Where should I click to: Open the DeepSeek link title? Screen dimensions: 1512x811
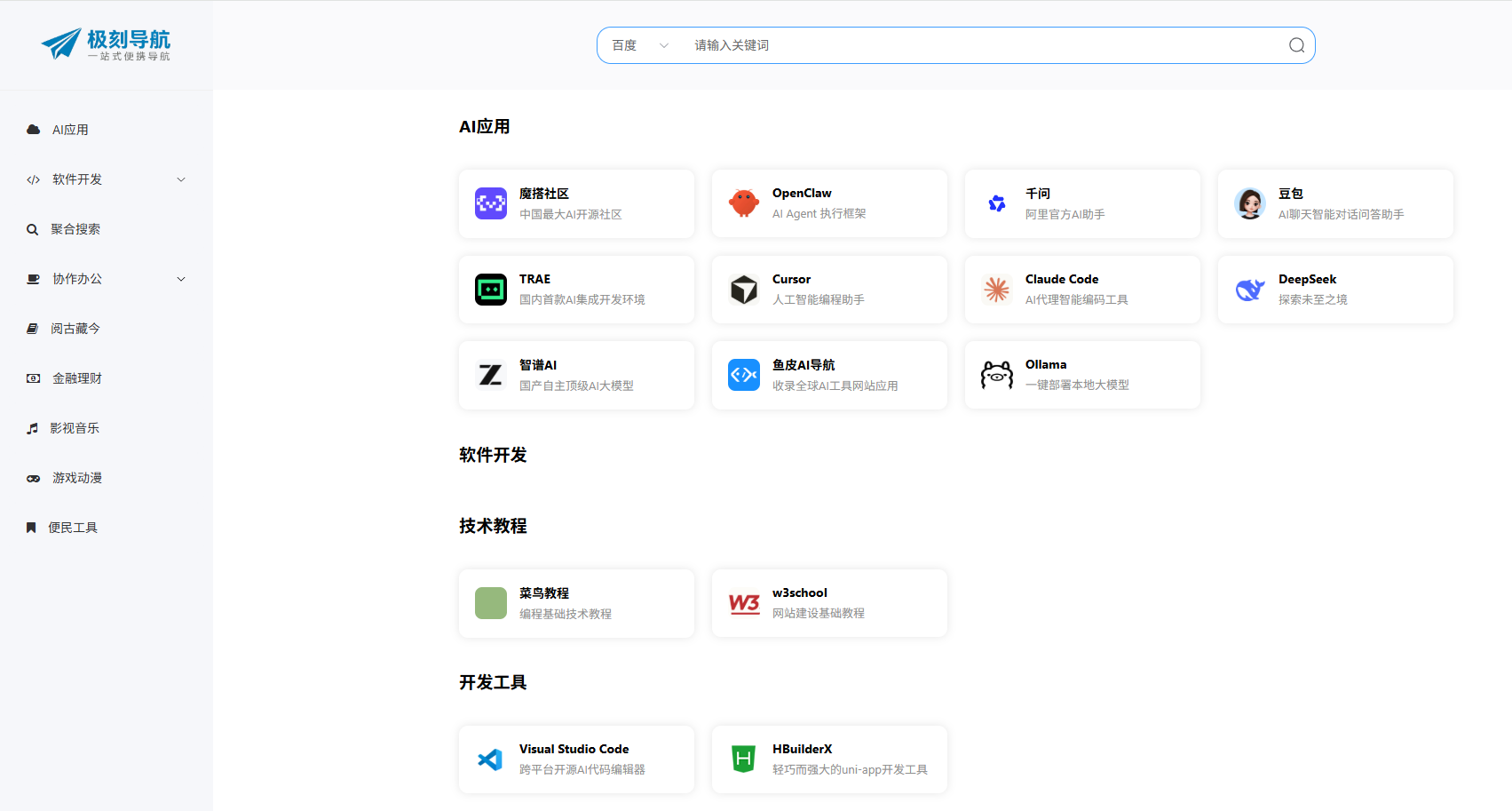click(1307, 279)
